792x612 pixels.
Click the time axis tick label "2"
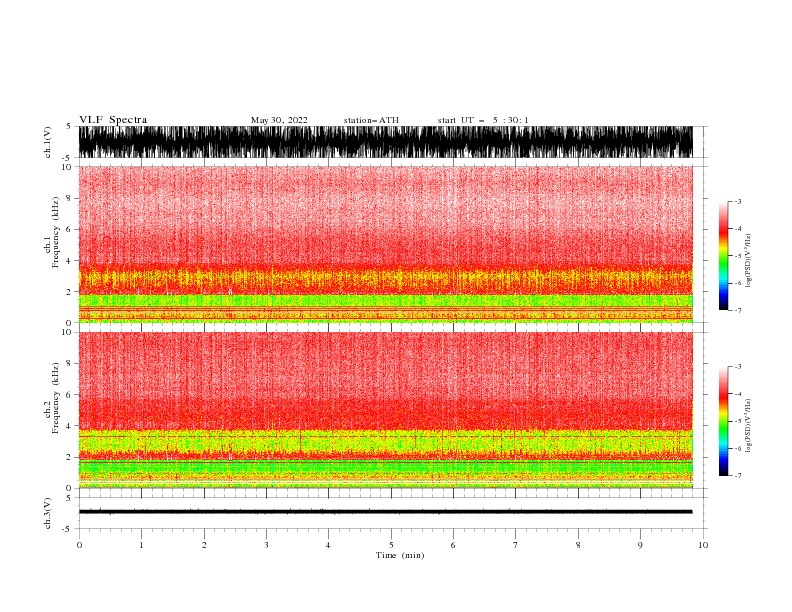pyautogui.click(x=204, y=545)
